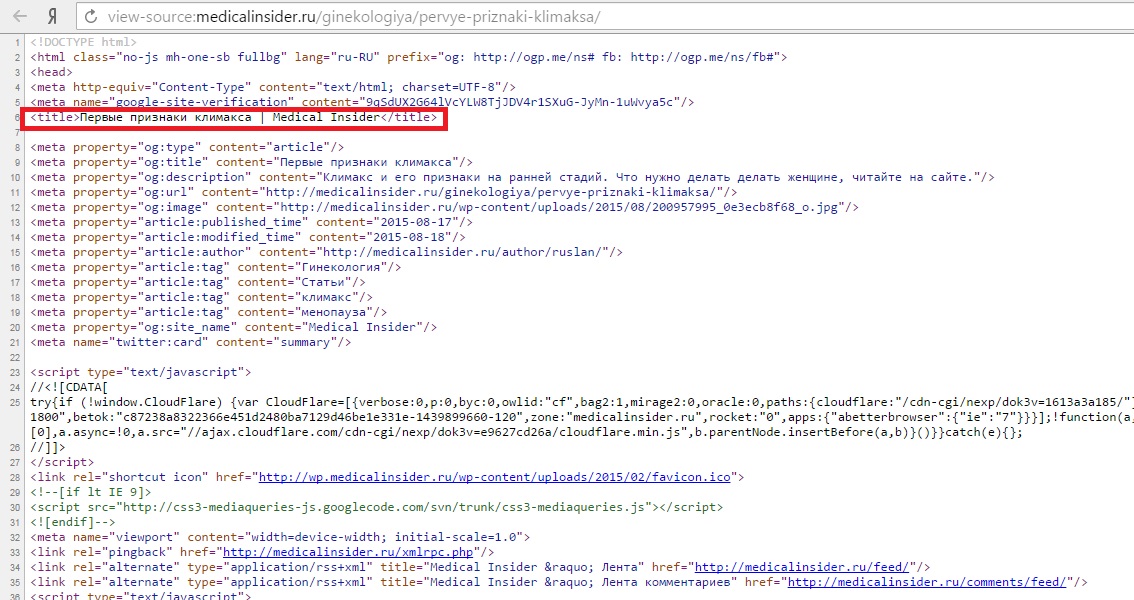Click the html class="no-js" line

coord(409,57)
